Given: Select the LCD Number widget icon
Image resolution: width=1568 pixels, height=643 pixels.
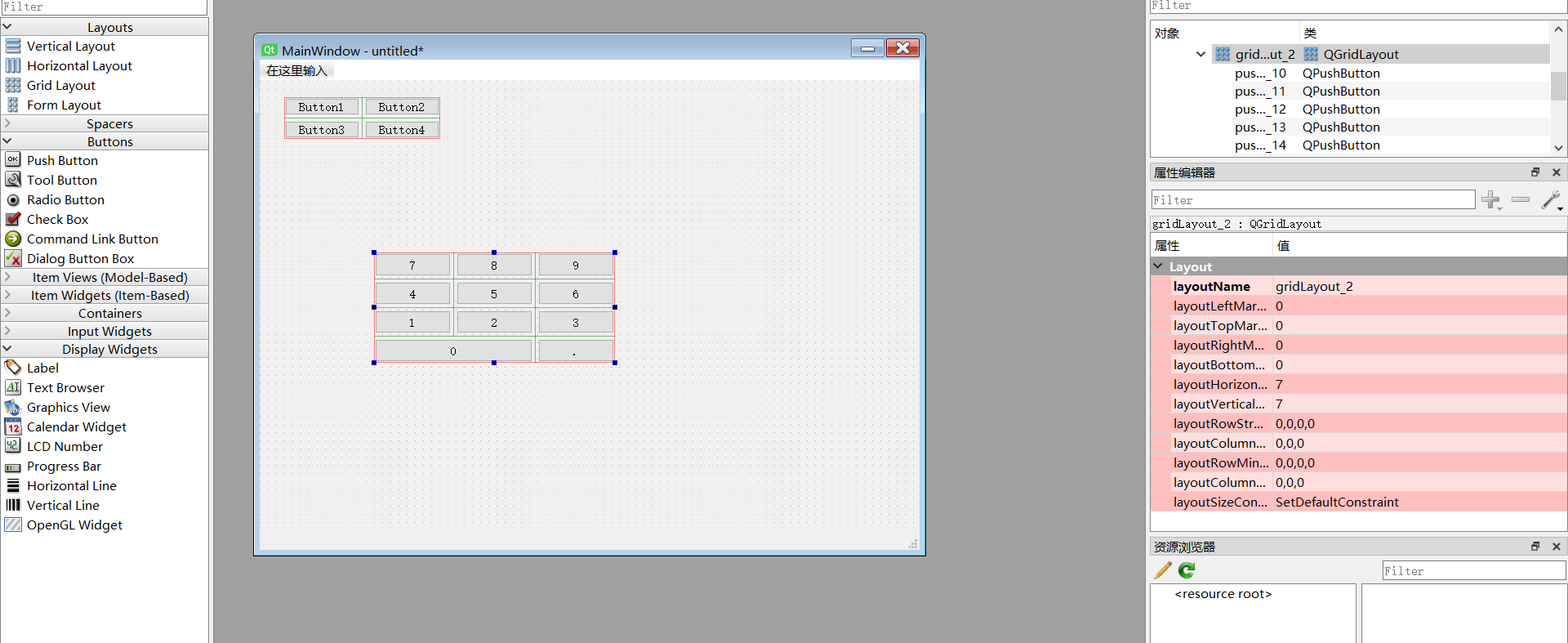Looking at the screenshot, I should (13, 446).
